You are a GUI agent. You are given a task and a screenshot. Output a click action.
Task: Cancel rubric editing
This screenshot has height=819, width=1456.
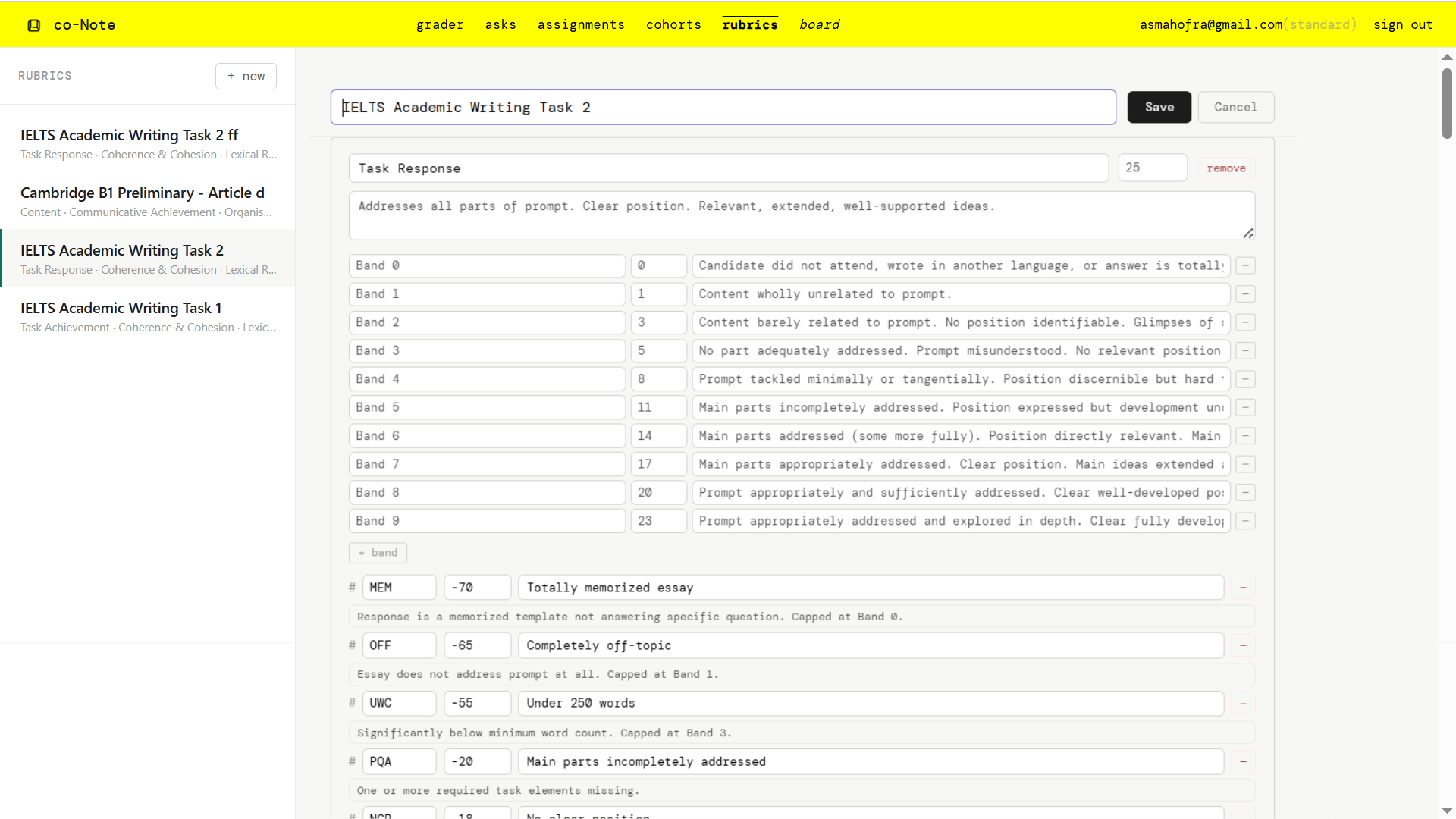point(1235,107)
